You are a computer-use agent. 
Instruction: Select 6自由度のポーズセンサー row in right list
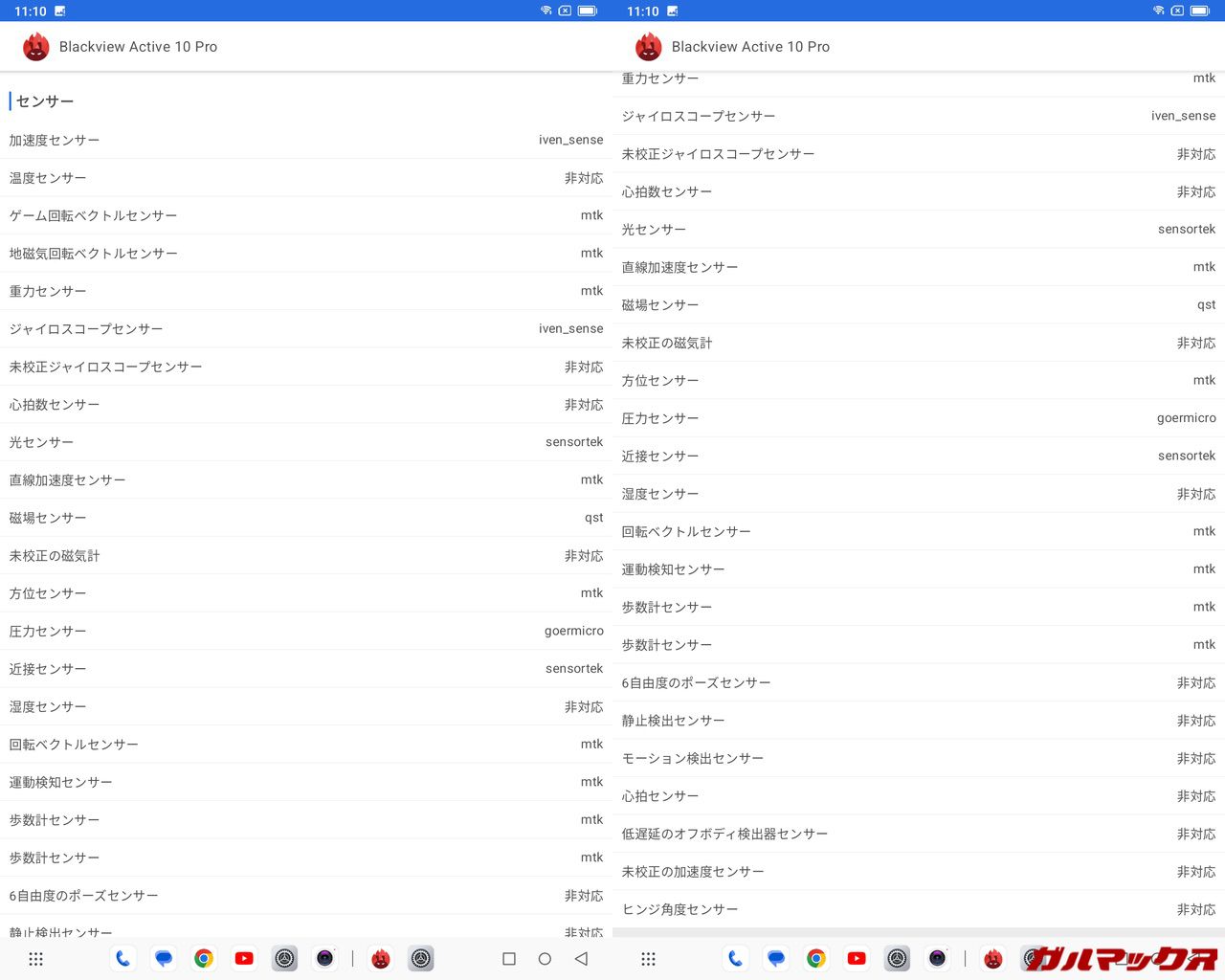(919, 683)
